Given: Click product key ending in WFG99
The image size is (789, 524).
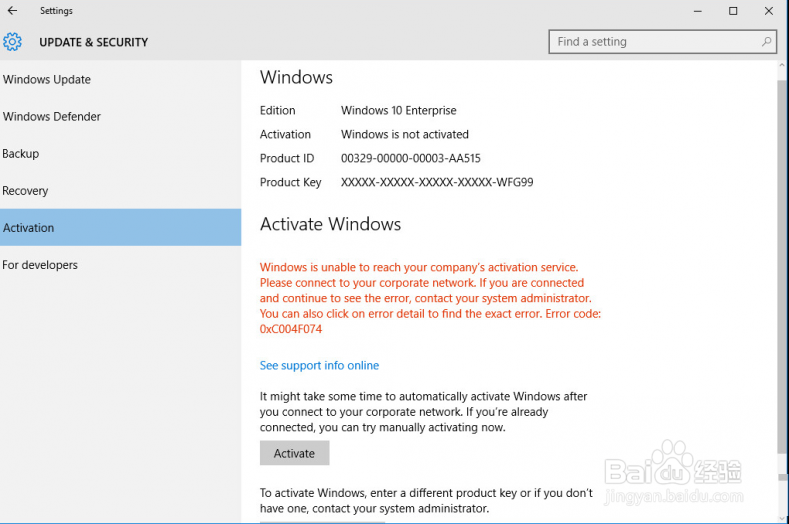Looking at the screenshot, I should coord(437,182).
